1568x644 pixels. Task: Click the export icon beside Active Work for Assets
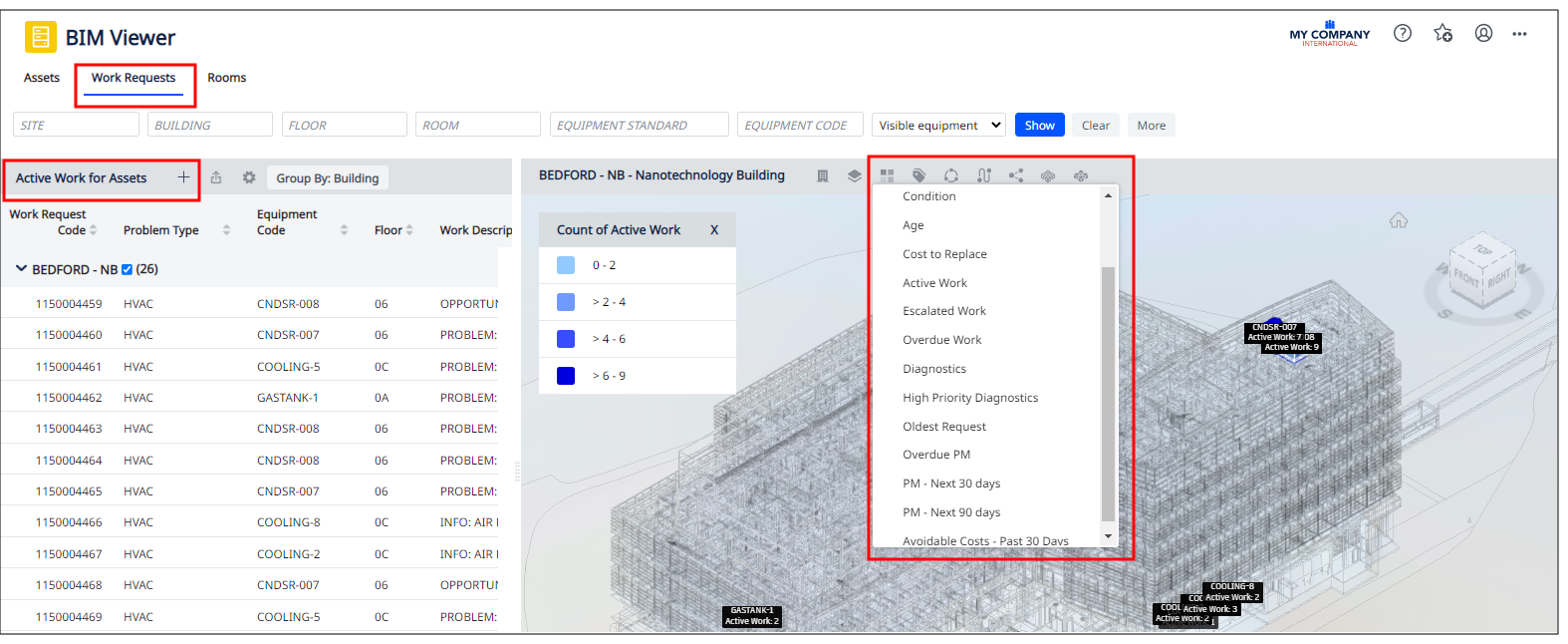[x=216, y=177]
